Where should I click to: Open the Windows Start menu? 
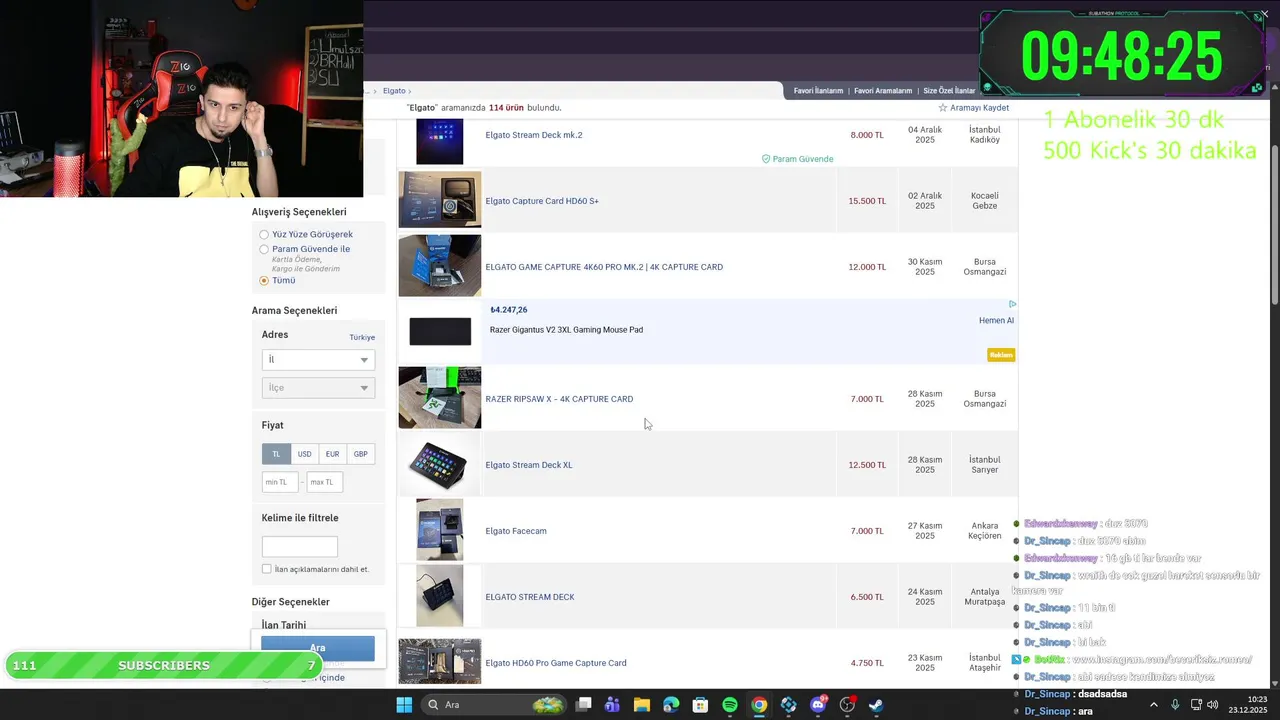tap(404, 705)
